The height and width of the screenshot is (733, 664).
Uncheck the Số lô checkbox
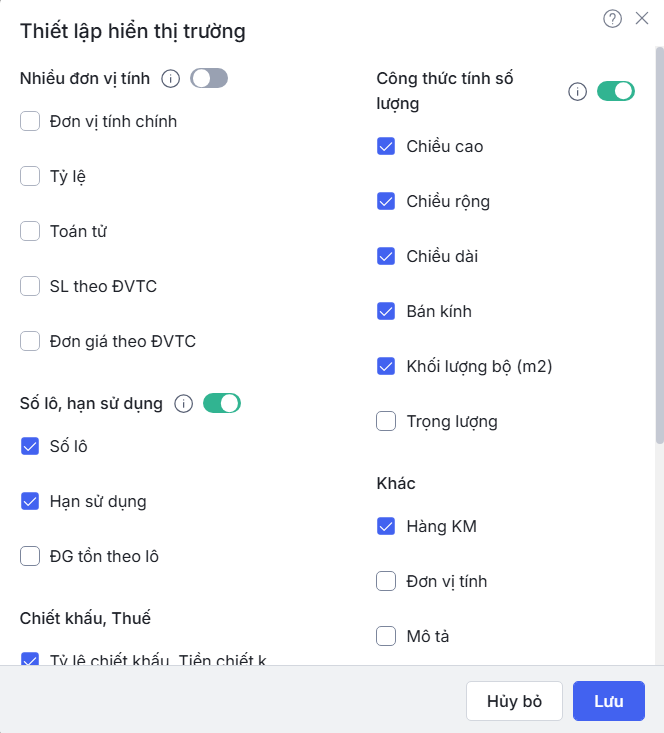point(30,447)
